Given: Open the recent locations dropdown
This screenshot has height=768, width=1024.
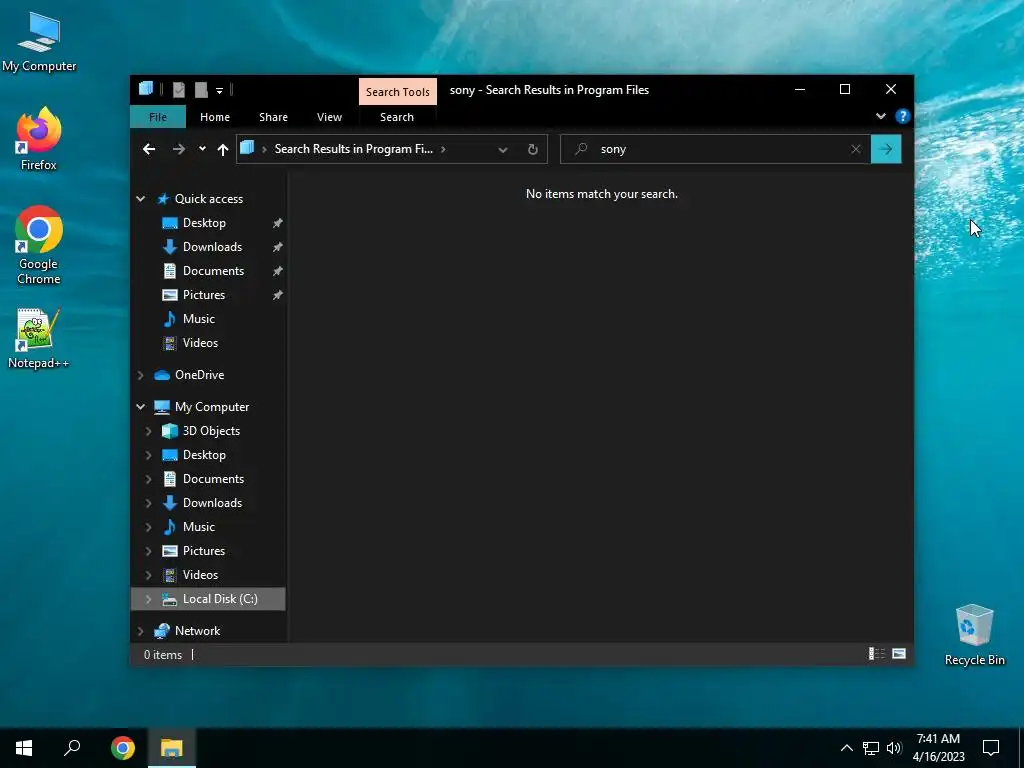Looking at the screenshot, I should (x=202, y=149).
